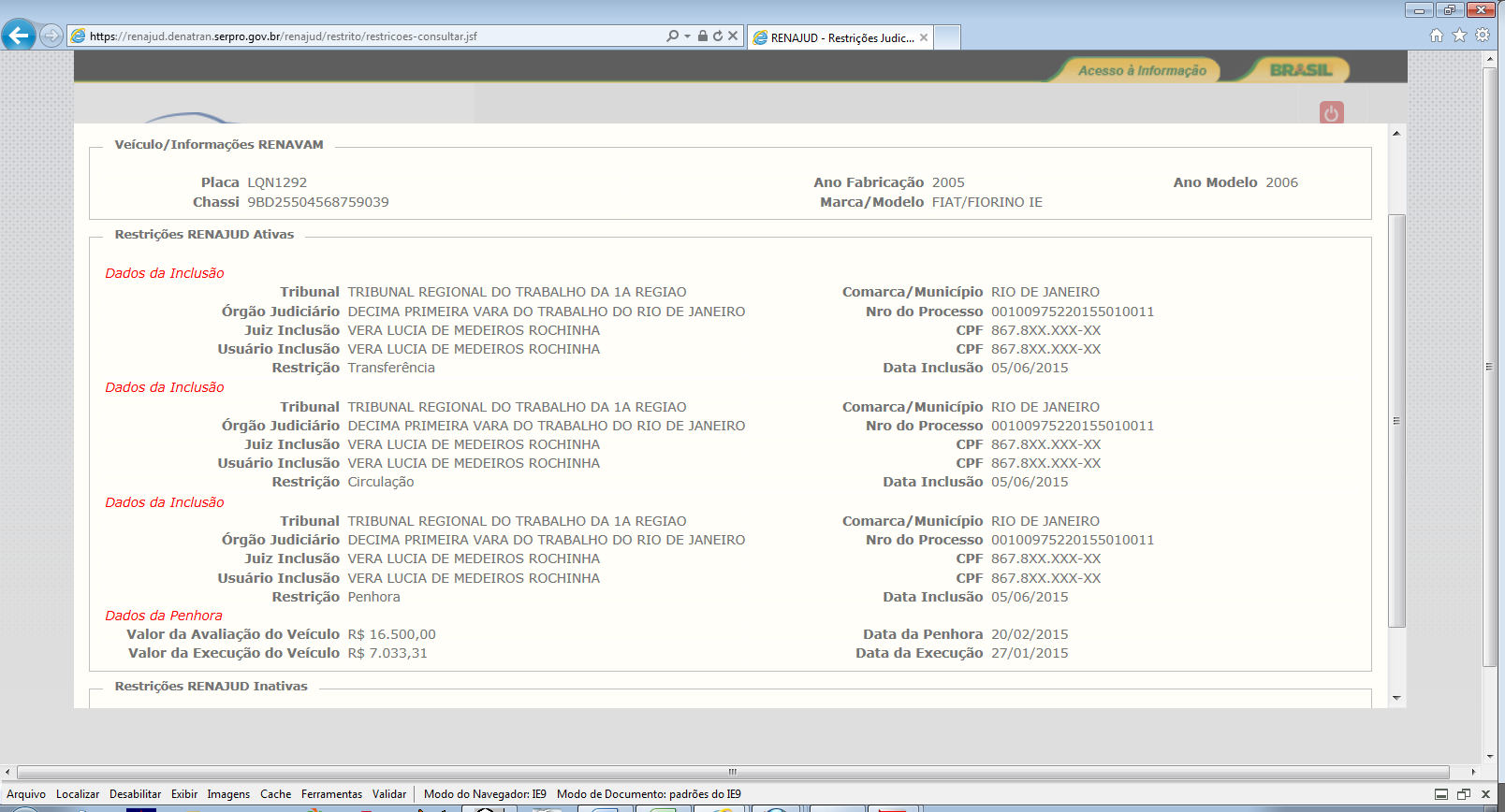The image size is (1505, 812).
Task: Open a new blank tab
Action: pyautogui.click(x=947, y=37)
